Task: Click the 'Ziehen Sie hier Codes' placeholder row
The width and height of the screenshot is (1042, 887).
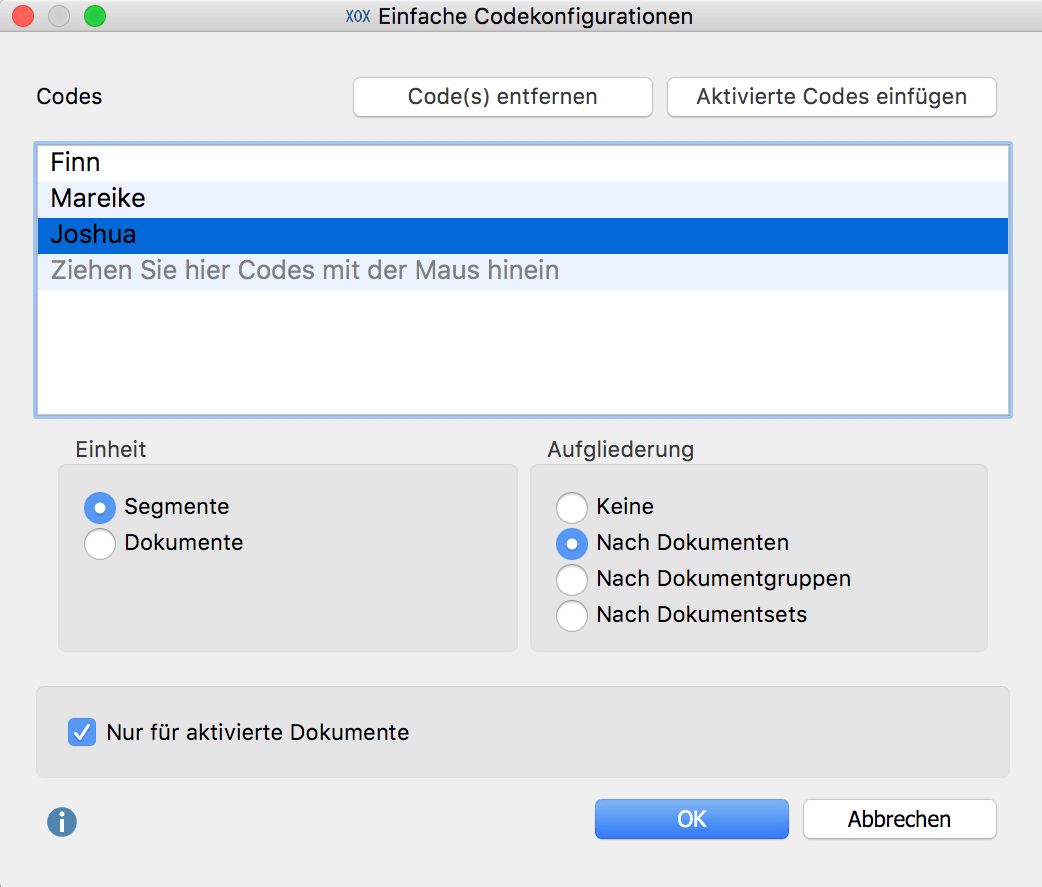Action: tap(523, 271)
